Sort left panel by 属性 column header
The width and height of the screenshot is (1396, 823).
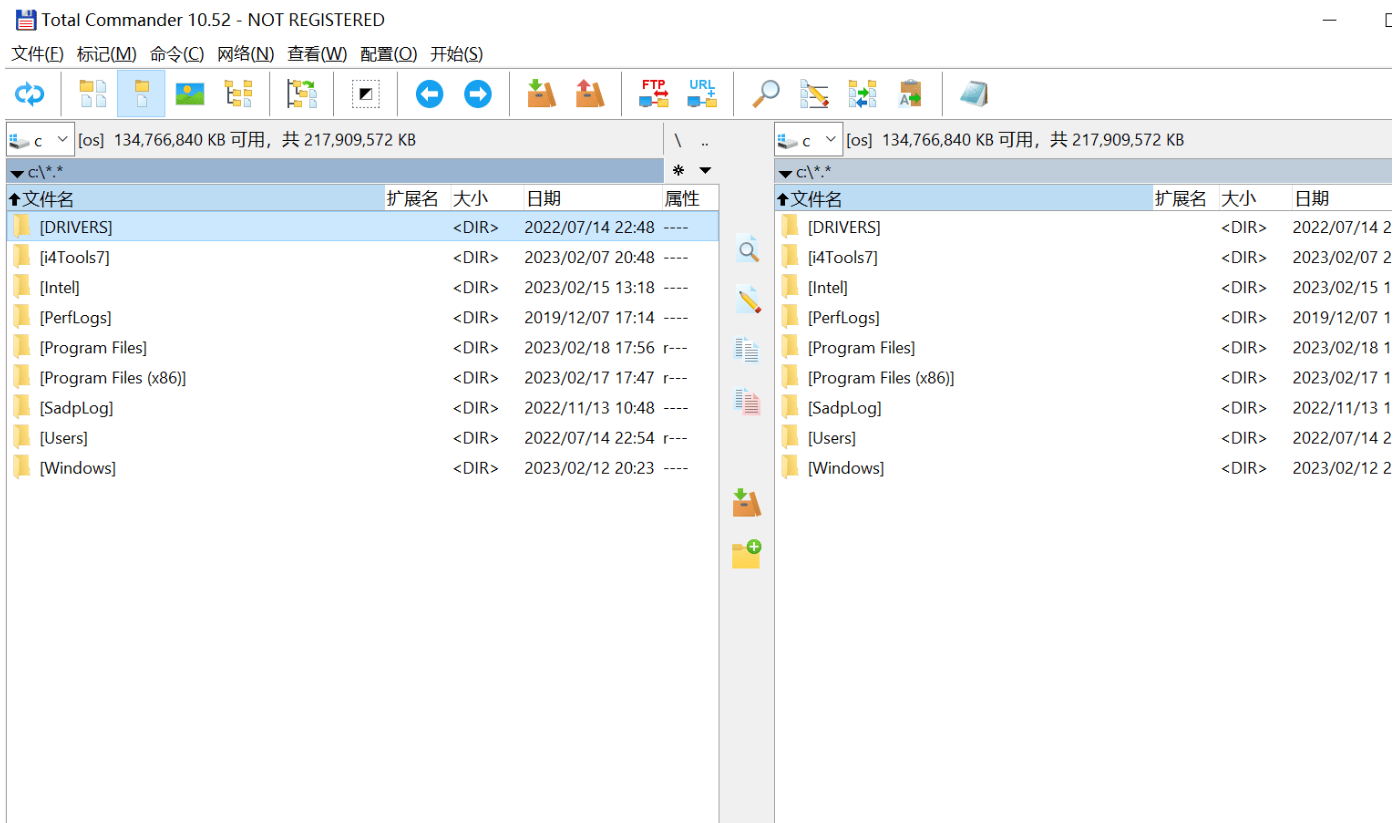click(690, 199)
